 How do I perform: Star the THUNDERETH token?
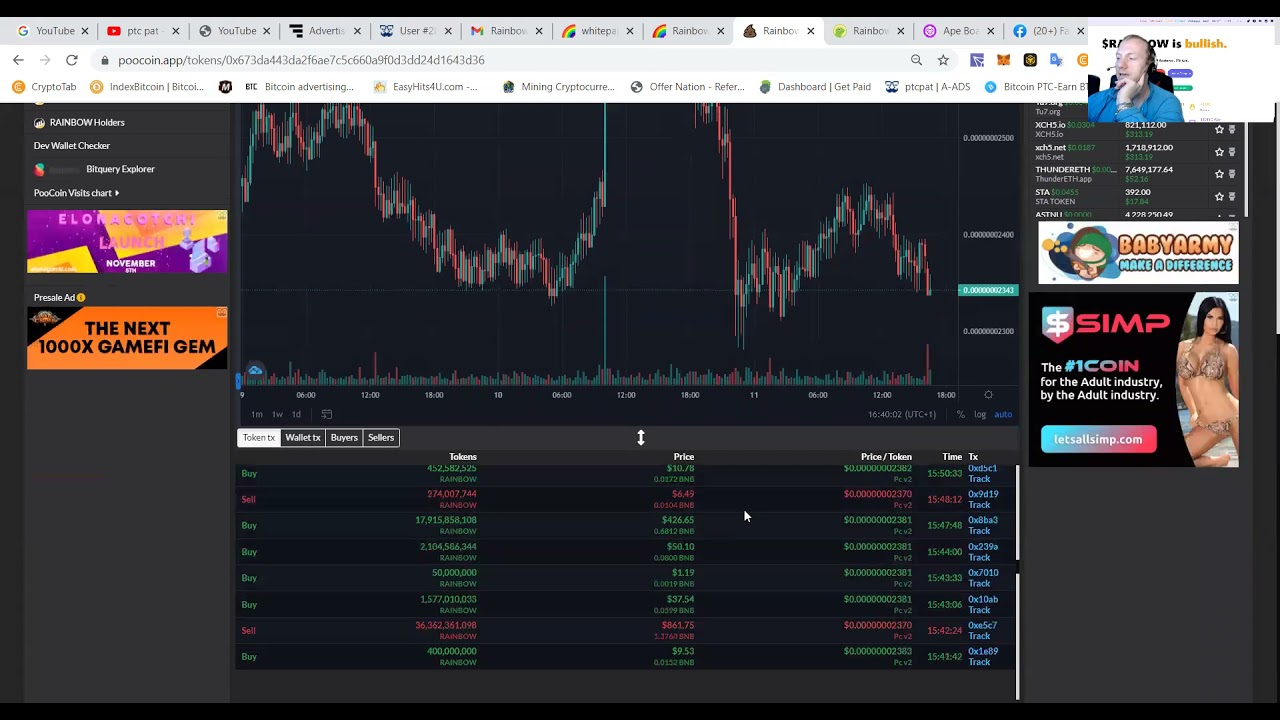pos(1219,174)
